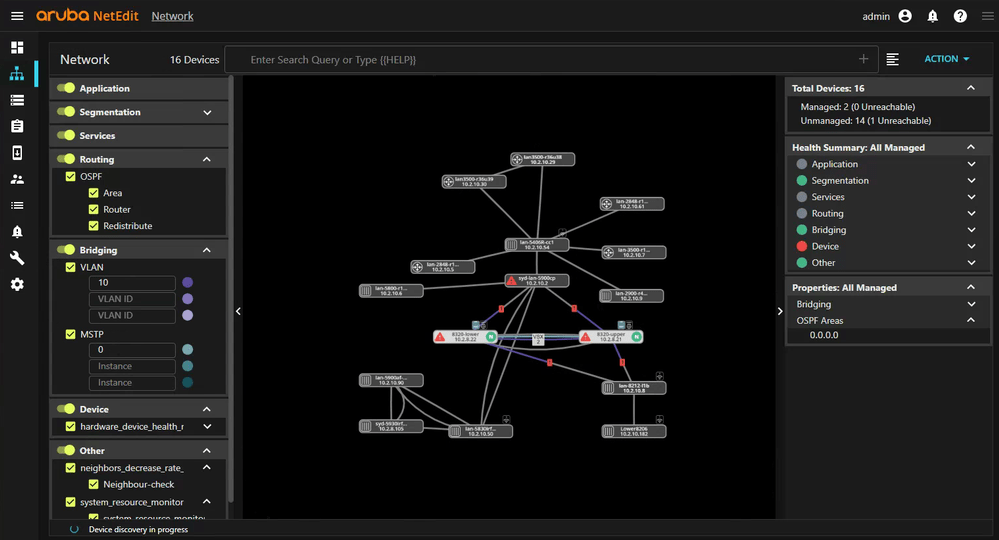This screenshot has height=540, width=999.
Task: Disable the MSTP checkbox
Action: 70,334
